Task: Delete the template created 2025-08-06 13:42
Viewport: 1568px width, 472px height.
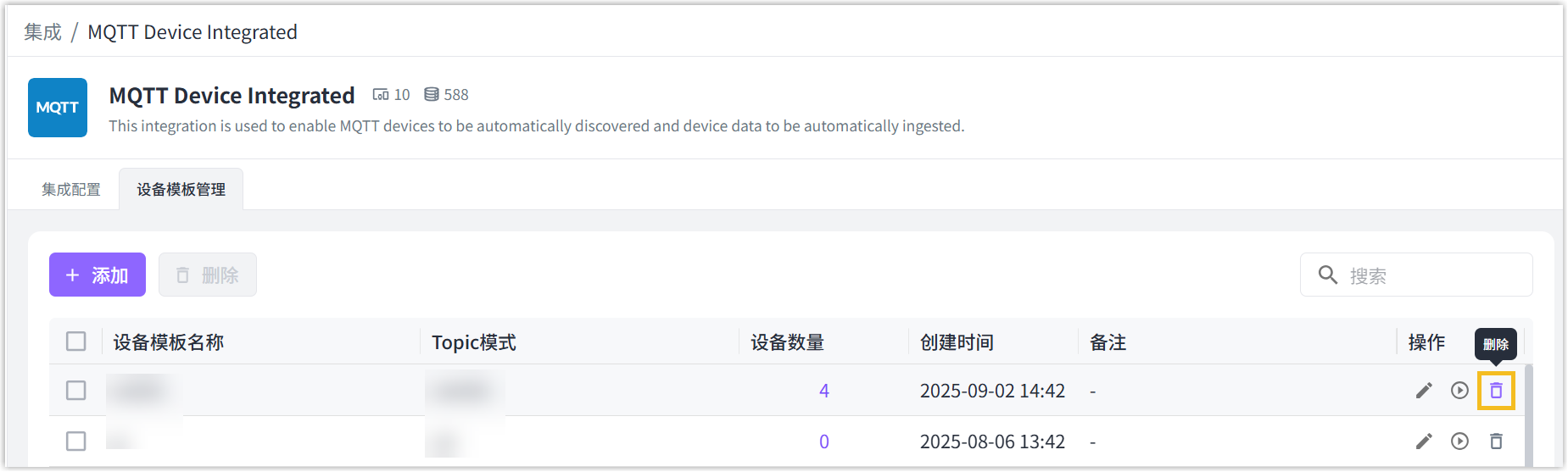Action: [1496, 441]
